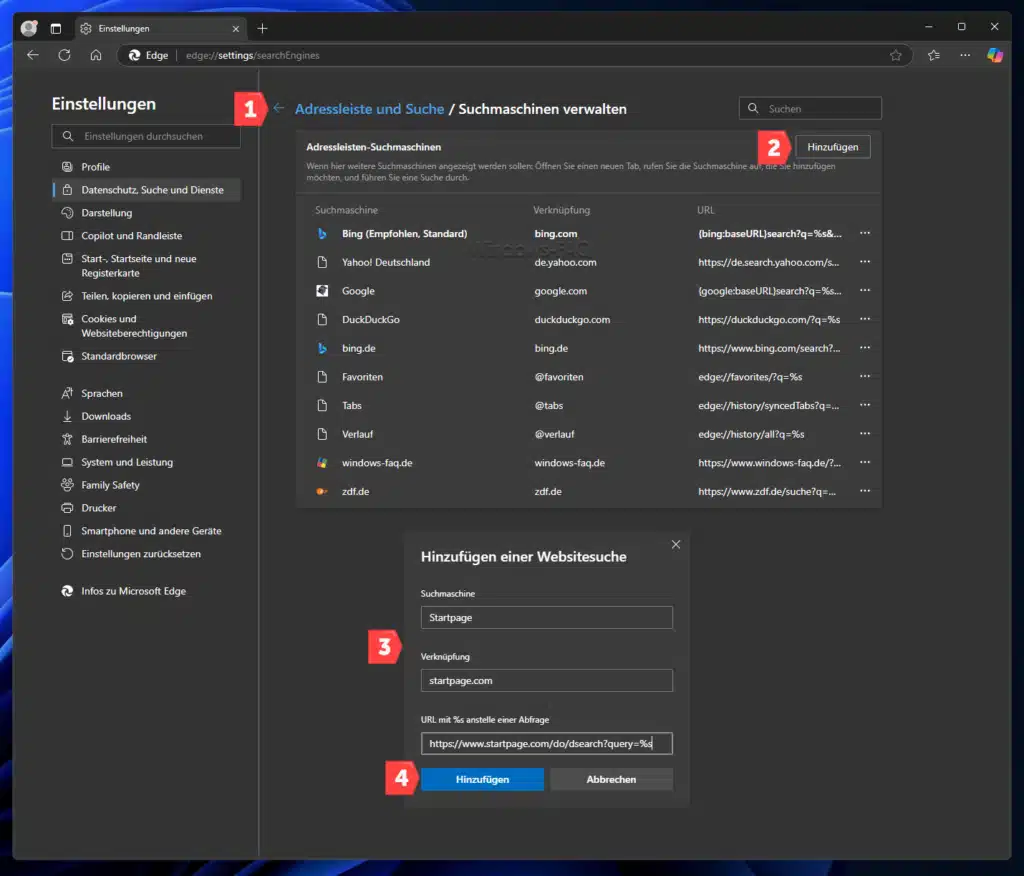The image size is (1024, 876).
Task: Open Drucker settings
Action: tap(146, 508)
